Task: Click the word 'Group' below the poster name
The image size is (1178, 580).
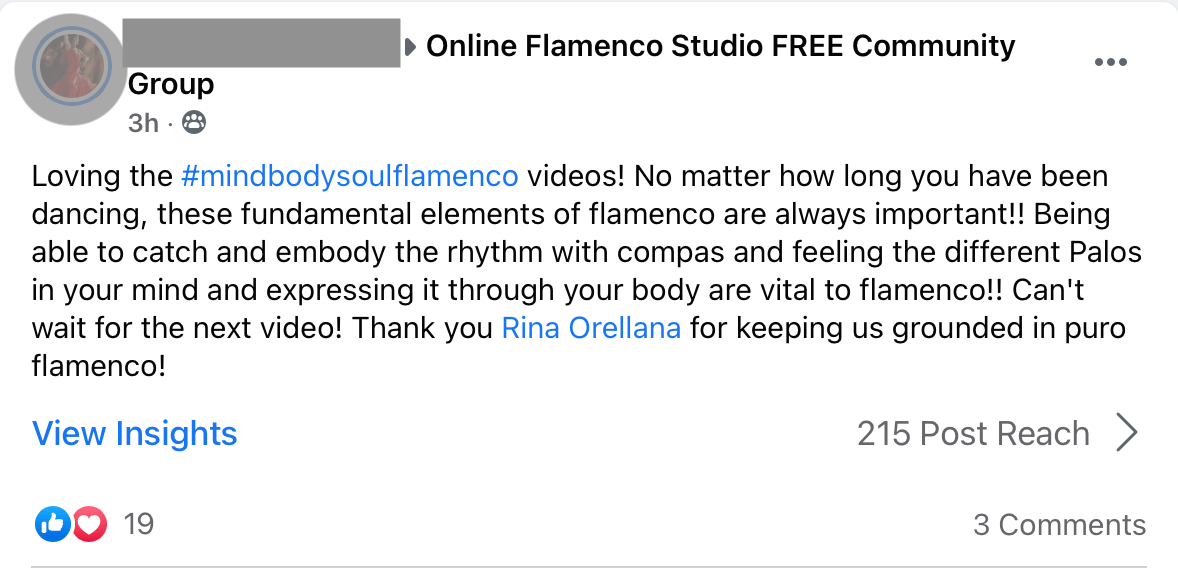Action: point(171,84)
